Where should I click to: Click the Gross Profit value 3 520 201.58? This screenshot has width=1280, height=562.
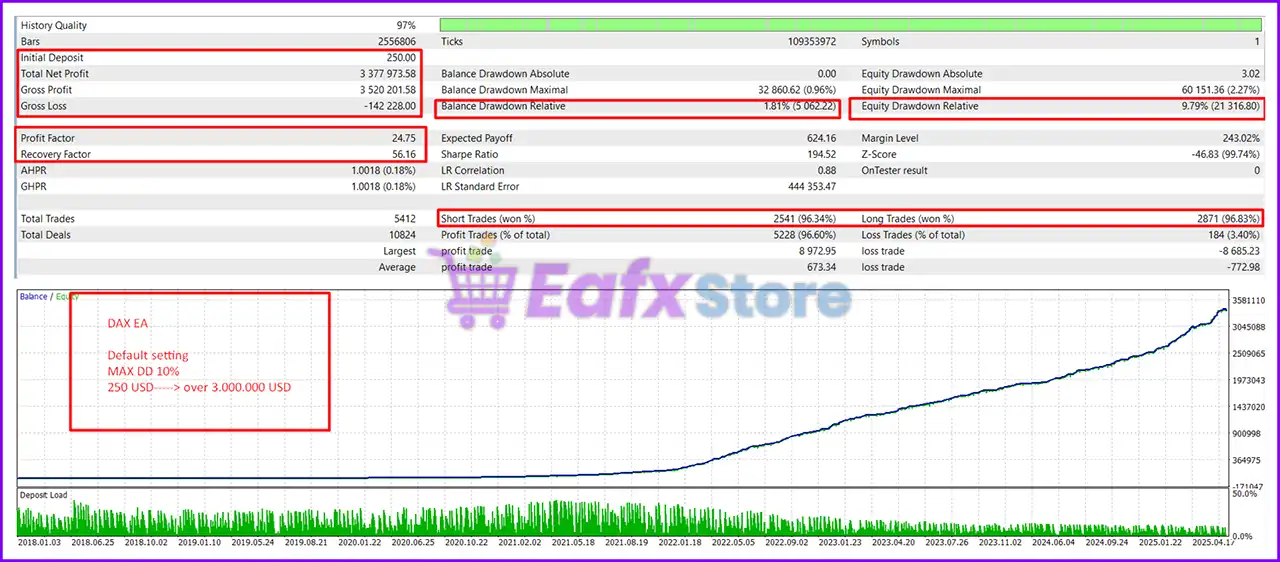387,90
